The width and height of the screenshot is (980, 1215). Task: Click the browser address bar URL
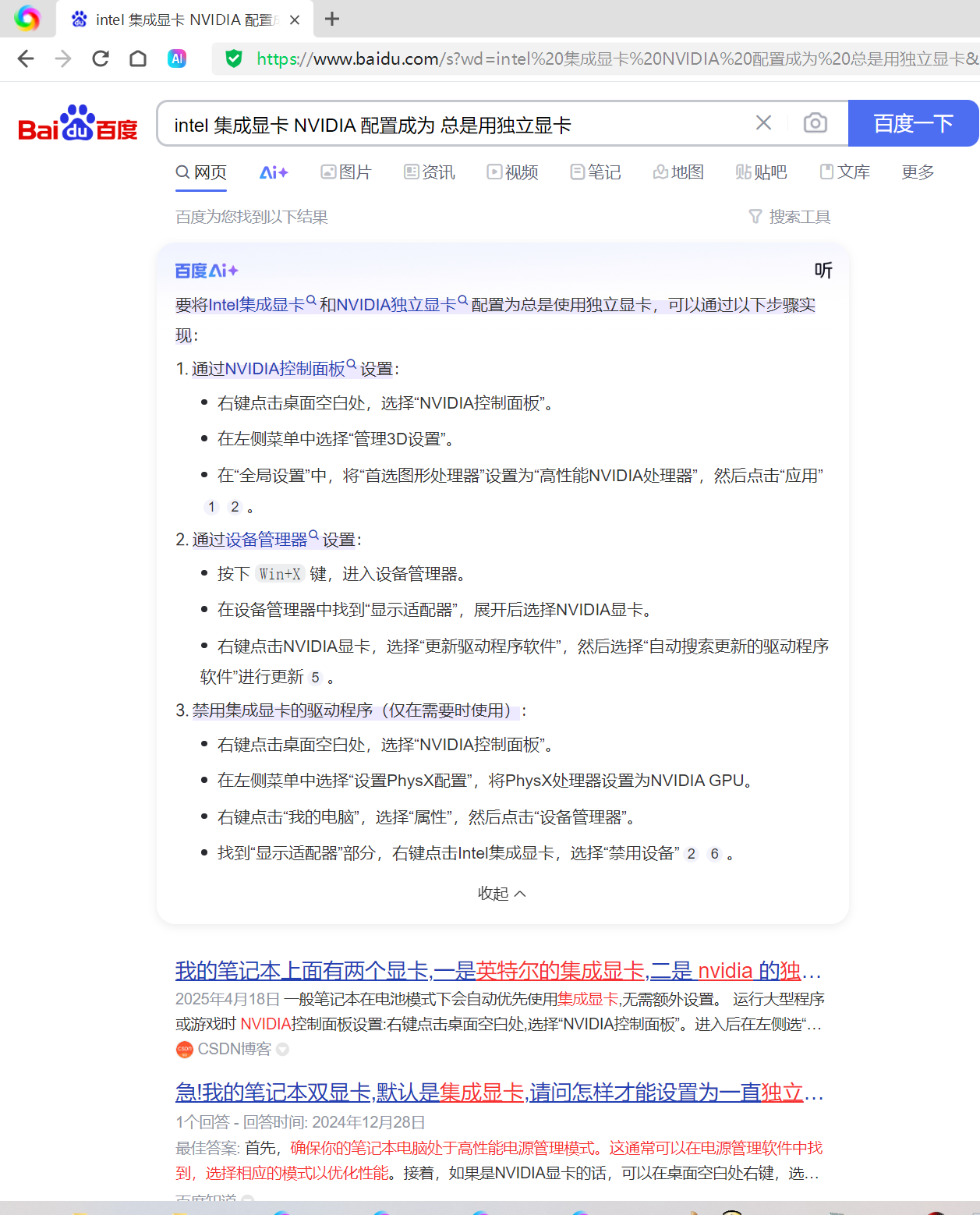pyautogui.click(x=616, y=58)
